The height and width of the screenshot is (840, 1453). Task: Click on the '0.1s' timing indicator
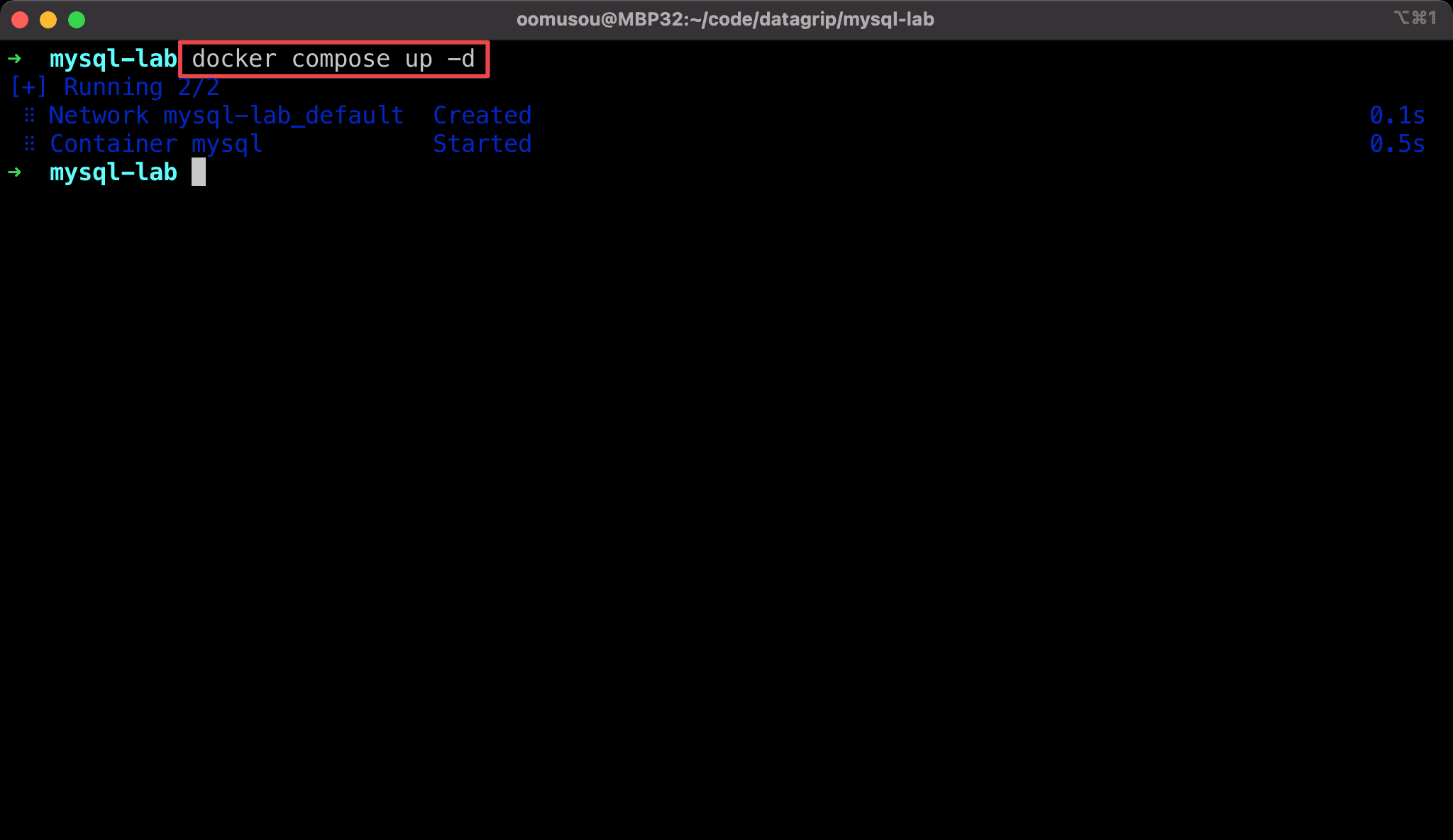[1396, 115]
